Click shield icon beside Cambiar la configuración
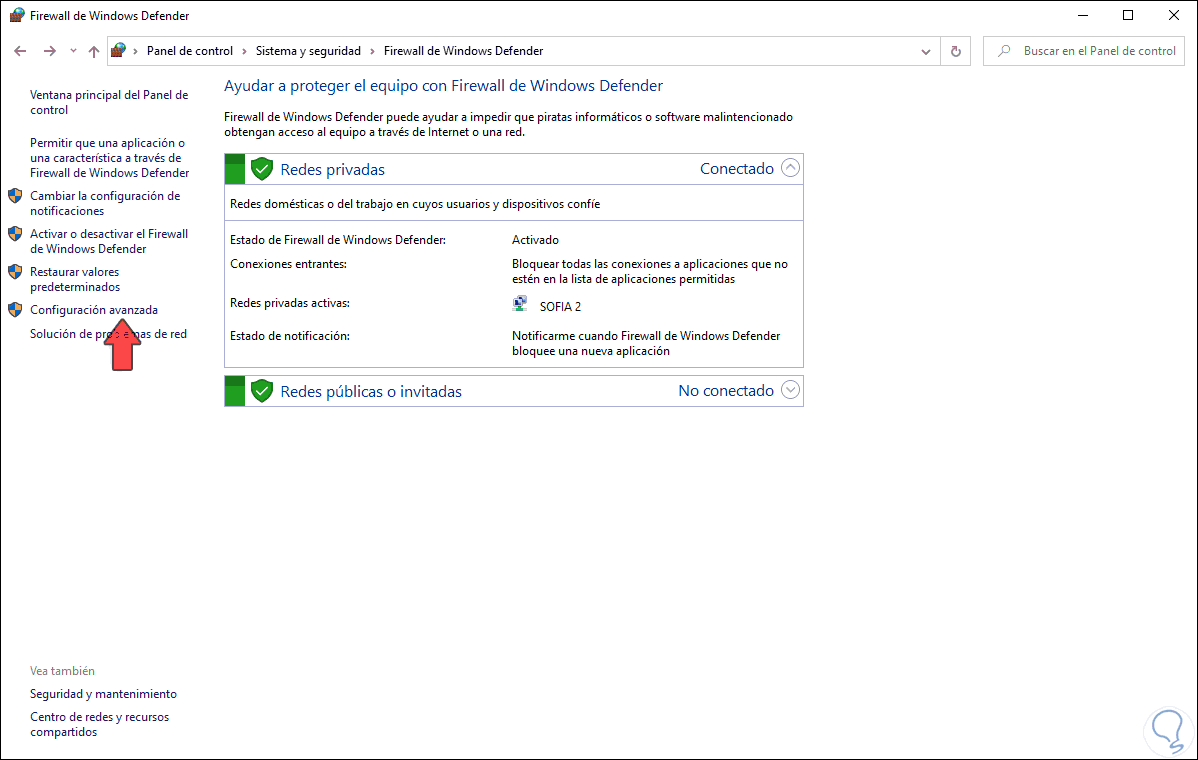The image size is (1198, 760). pos(15,196)
